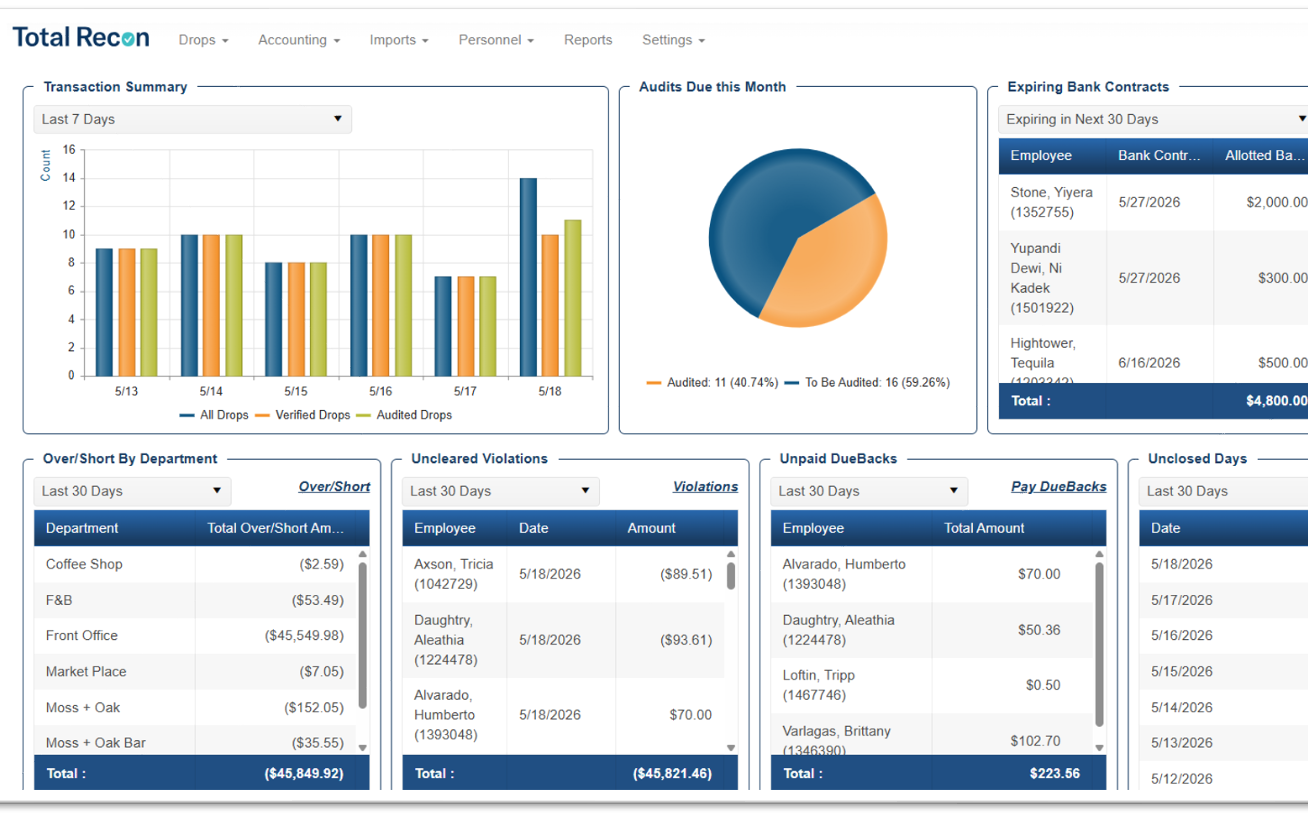This screenshot has width=1308, height=818.
Task: Click the Total Recon logo
Action: click(x=81, y=38)
